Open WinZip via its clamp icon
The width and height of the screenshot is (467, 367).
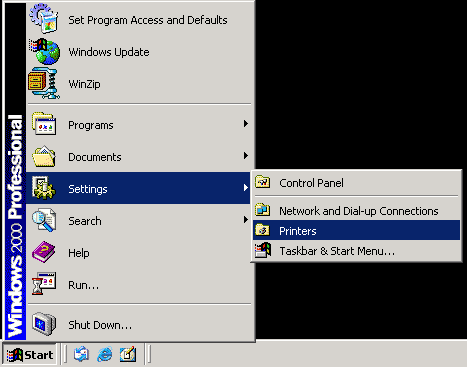(44, 83)
